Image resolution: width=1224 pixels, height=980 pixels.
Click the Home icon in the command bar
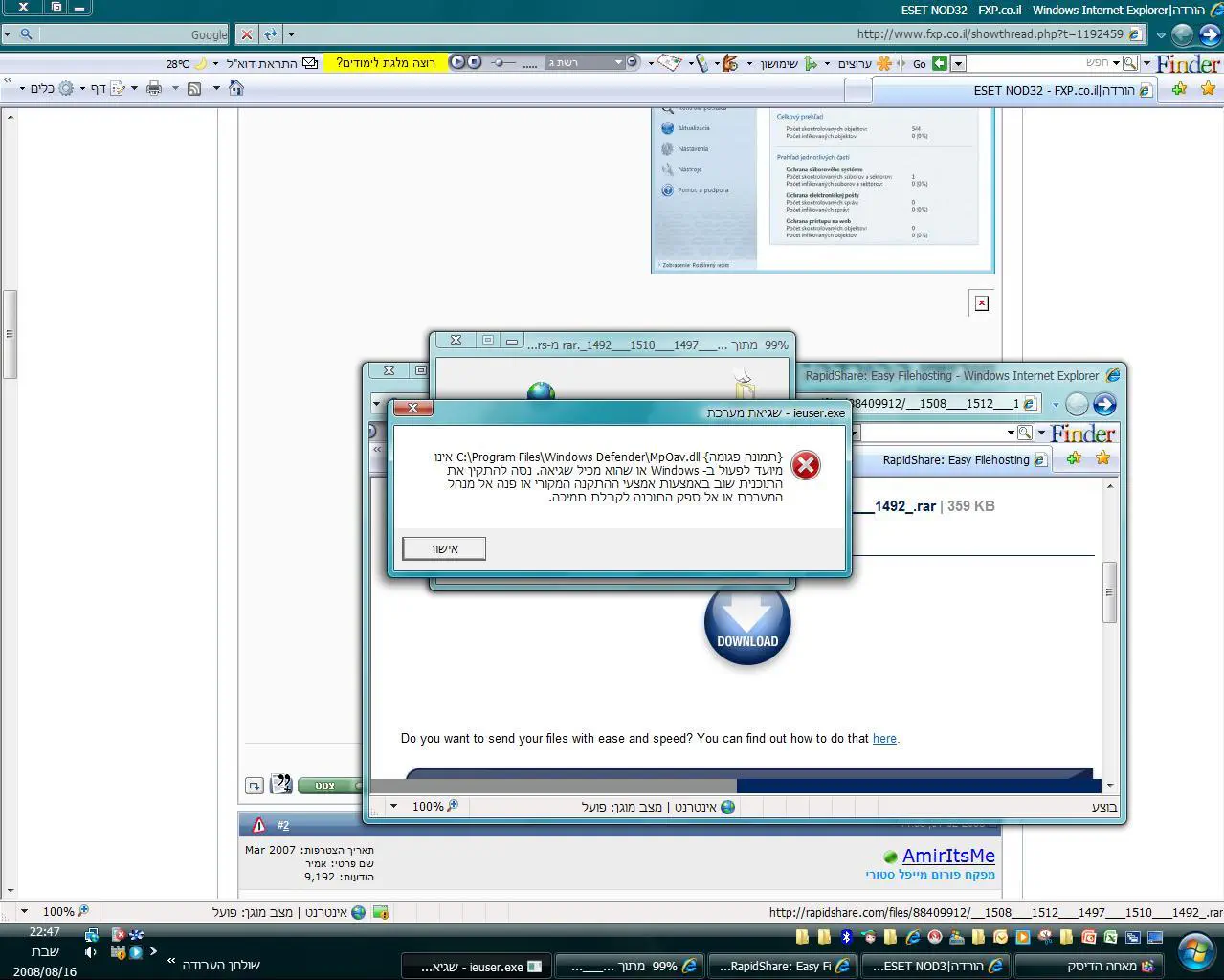236,88
